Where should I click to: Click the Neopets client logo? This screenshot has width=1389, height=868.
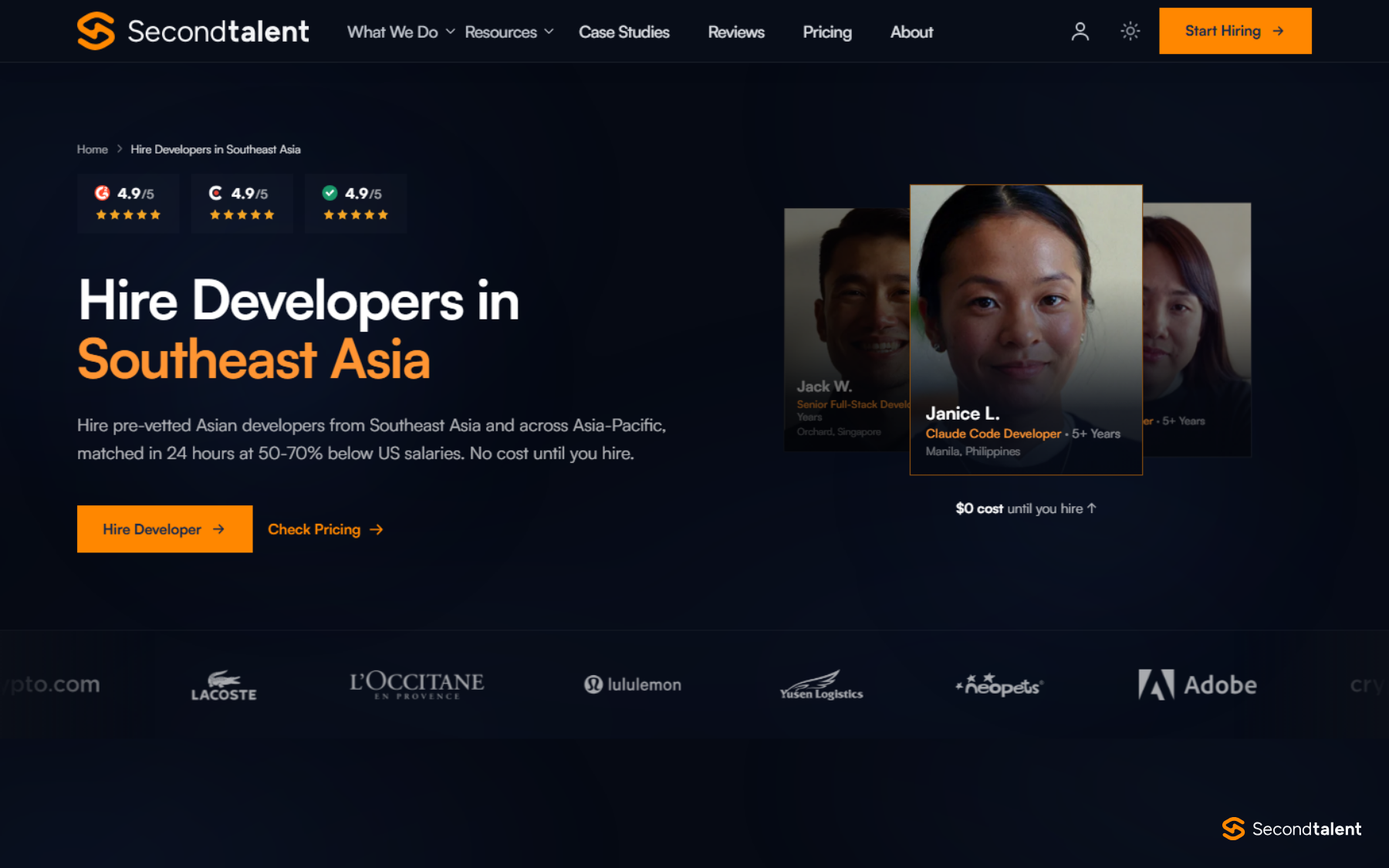tap(1000, 684)
